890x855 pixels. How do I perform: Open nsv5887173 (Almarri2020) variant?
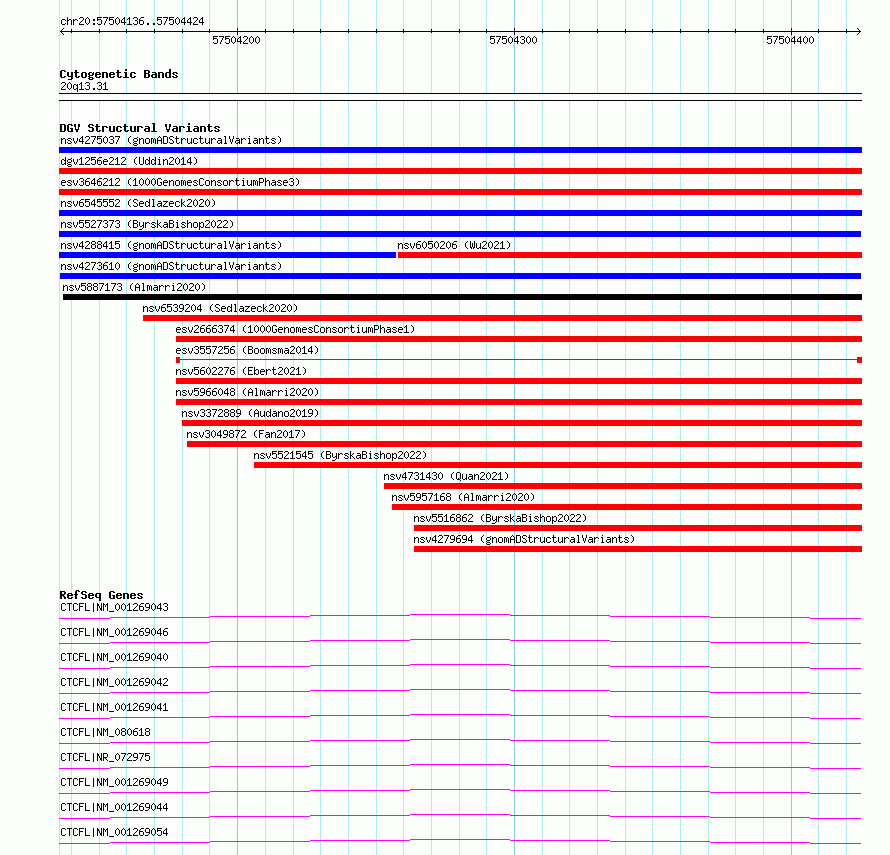[134, 287]
